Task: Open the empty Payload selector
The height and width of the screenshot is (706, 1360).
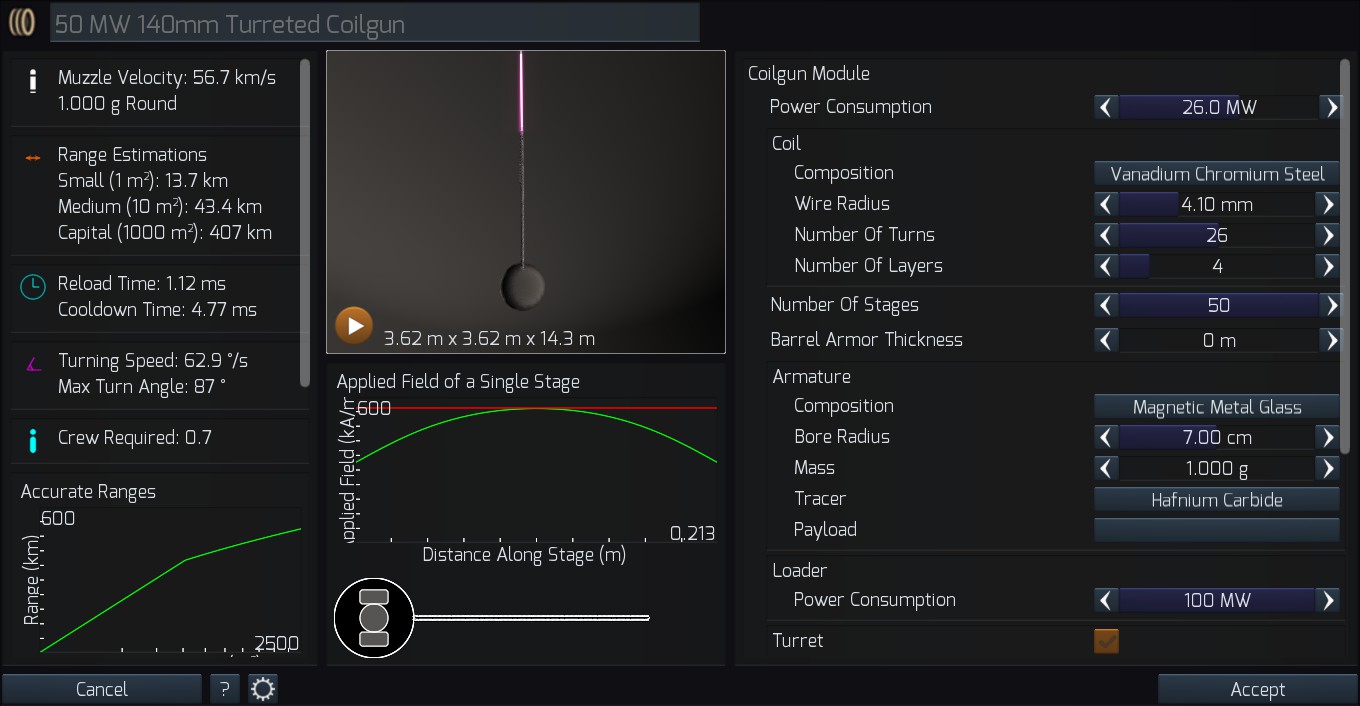Action: (x=1217, y=530)
